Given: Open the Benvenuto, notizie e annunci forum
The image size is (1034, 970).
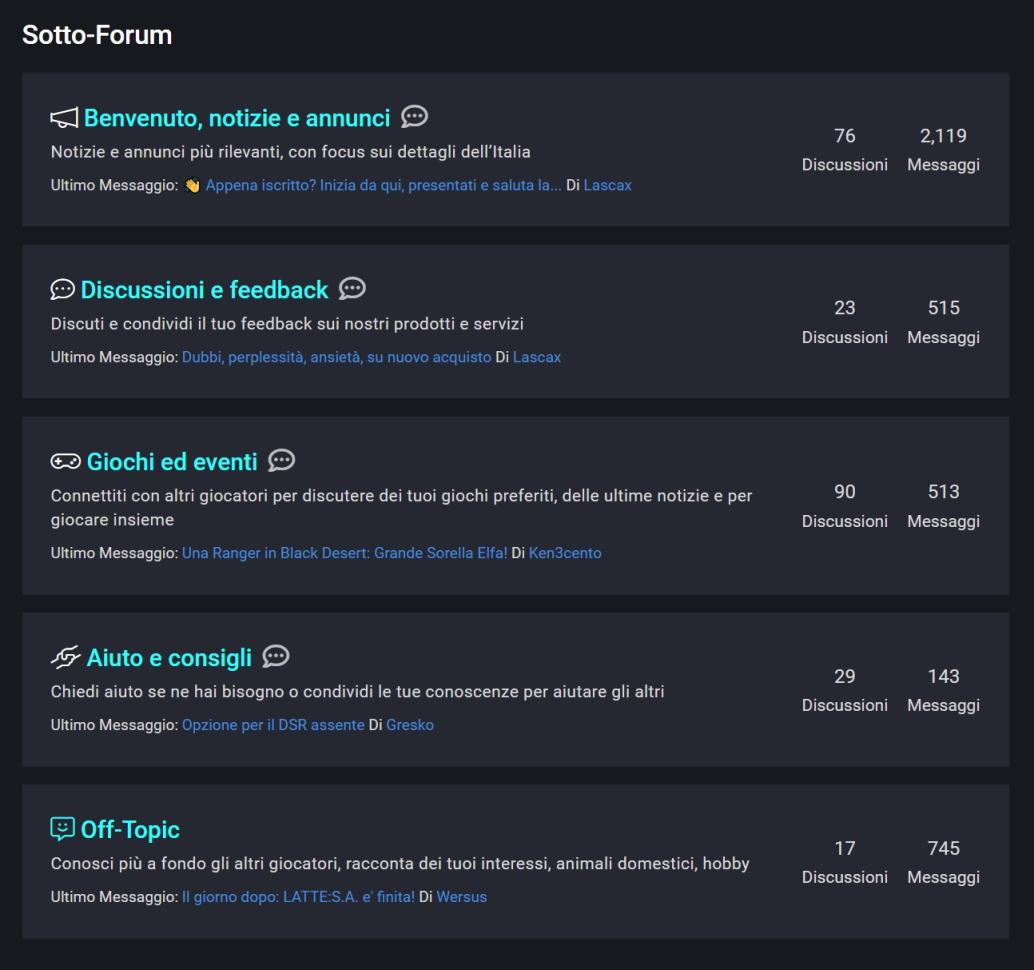Looking at the screenshot, I should [x=240, y=116].
